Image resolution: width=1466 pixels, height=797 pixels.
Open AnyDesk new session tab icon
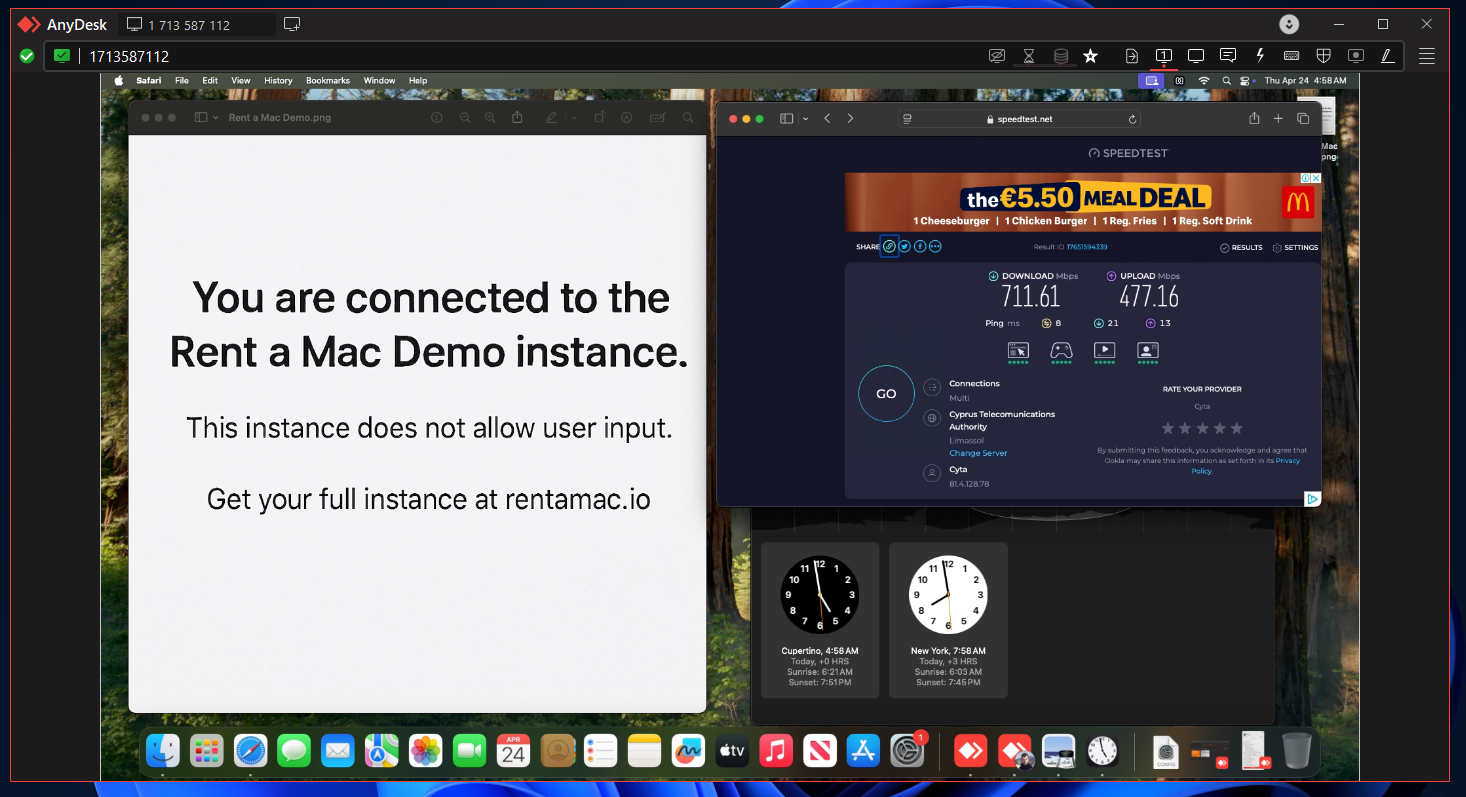[x=292, y=24]
